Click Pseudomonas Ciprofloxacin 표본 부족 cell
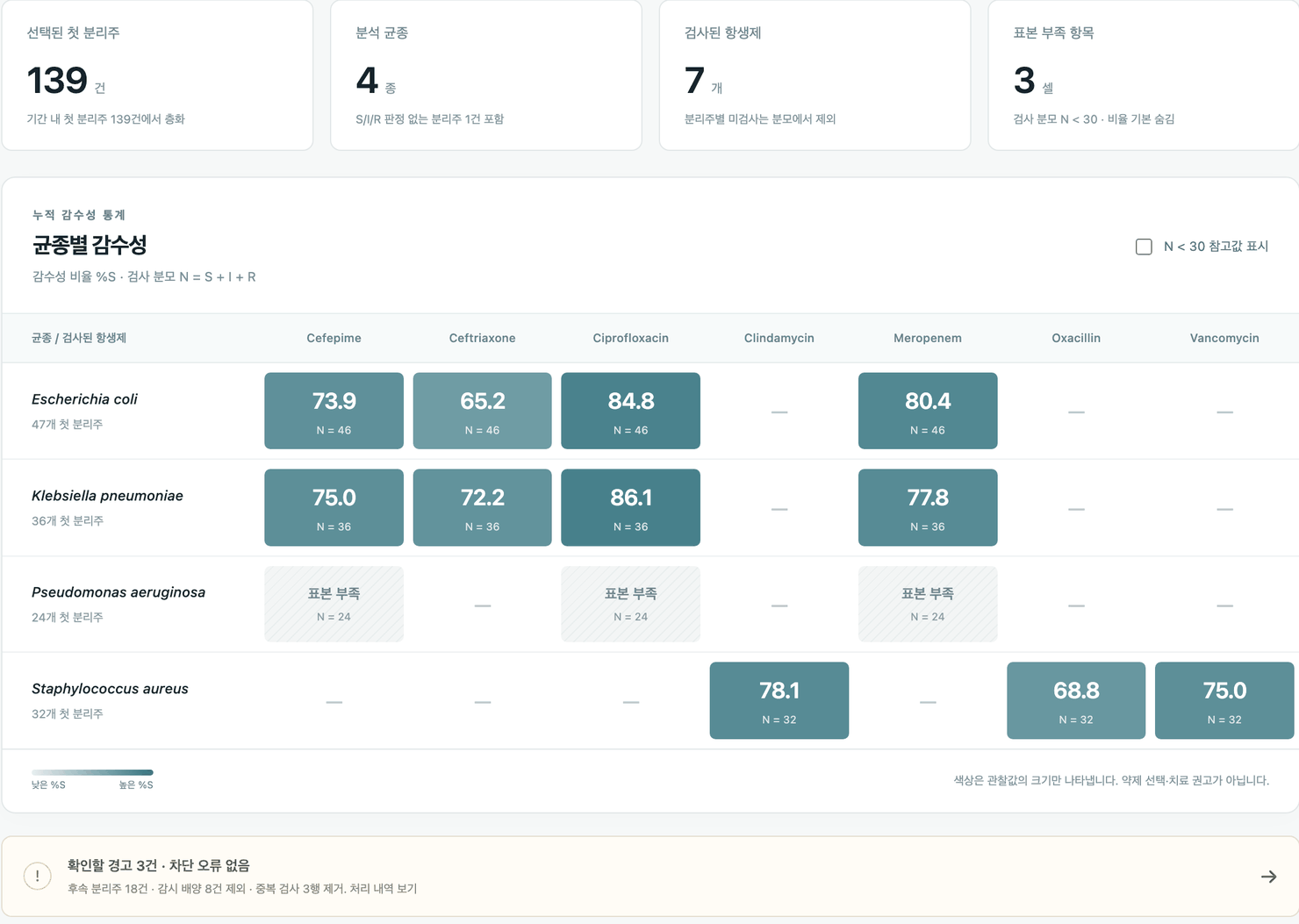 point(630,604)
